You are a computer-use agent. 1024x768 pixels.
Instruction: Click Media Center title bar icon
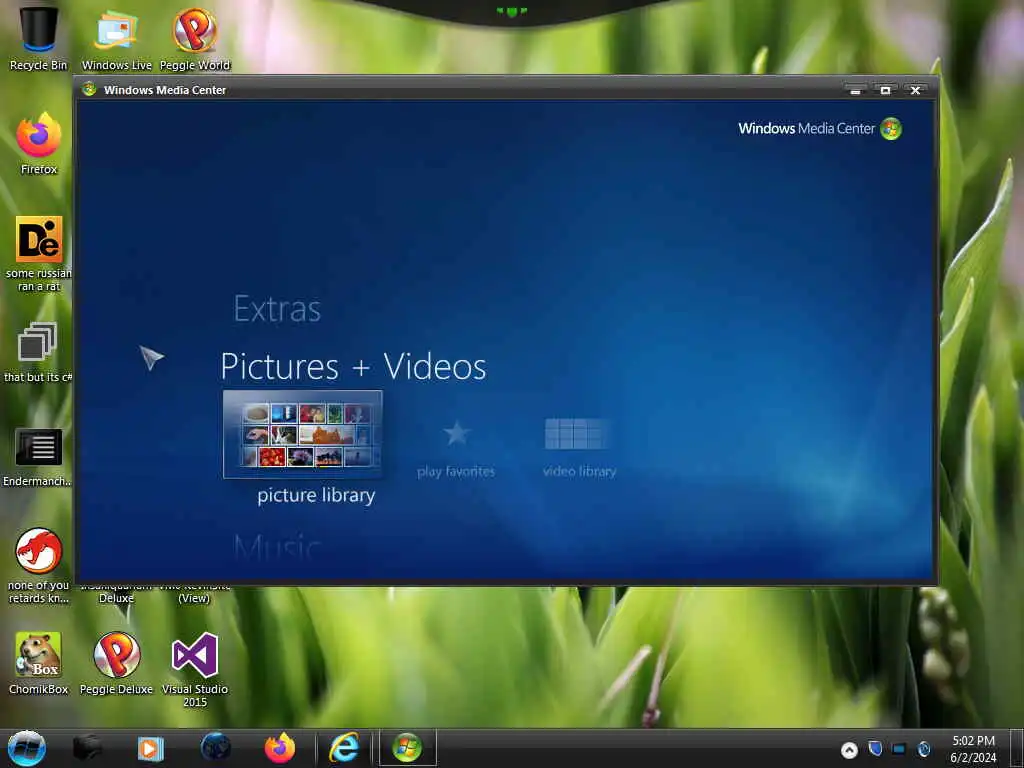pos(89,89)
